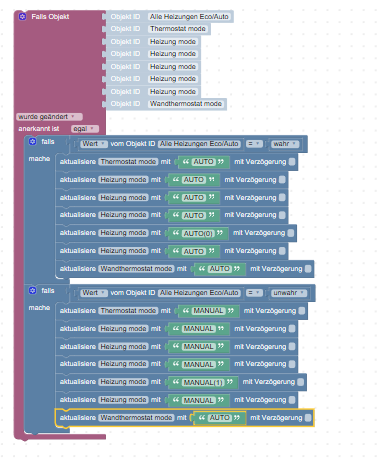Enable delay checkbox on AUTO(0) row

pyautogui.click(x=291, y=233)
